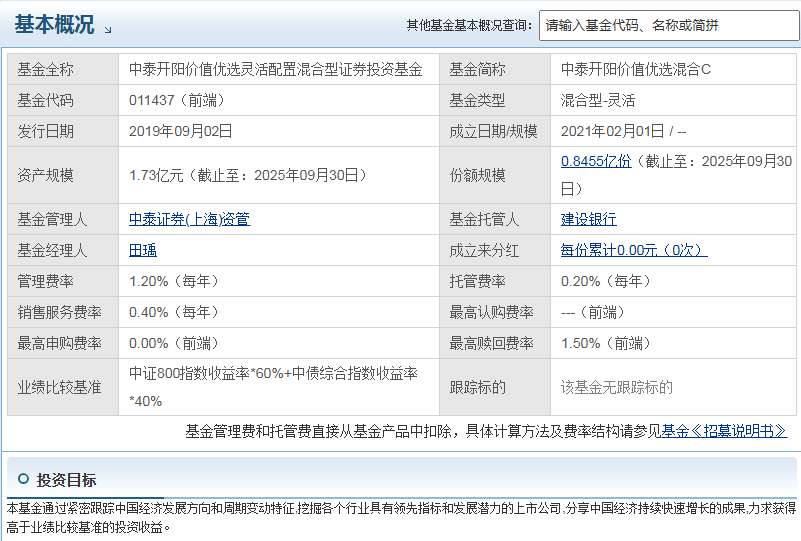Click the 基金经理人 row label

53,250
